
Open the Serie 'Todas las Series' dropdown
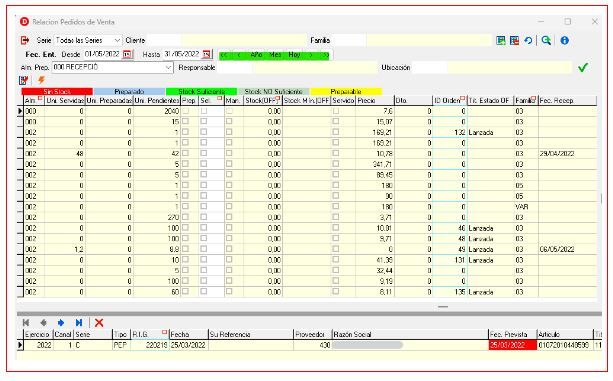pyautogui.click(x=117, y=40)
